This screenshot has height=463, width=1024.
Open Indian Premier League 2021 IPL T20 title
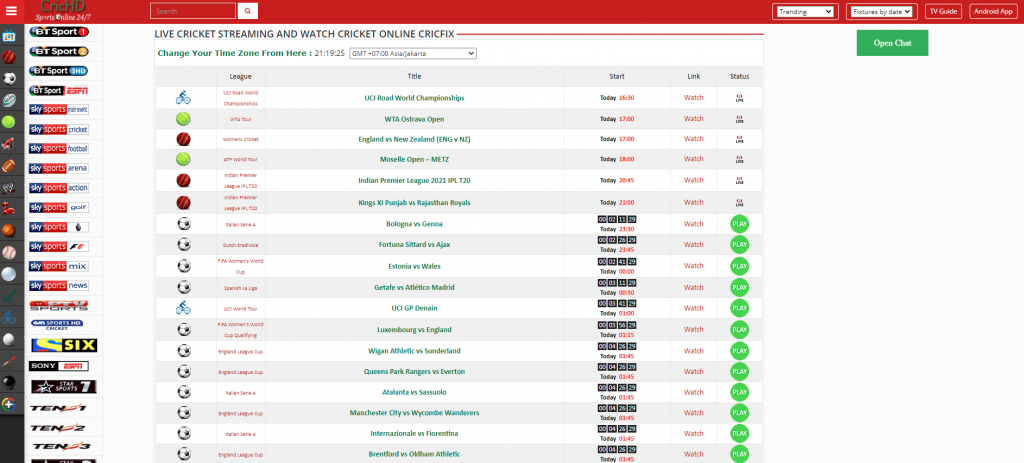(414, 181)
